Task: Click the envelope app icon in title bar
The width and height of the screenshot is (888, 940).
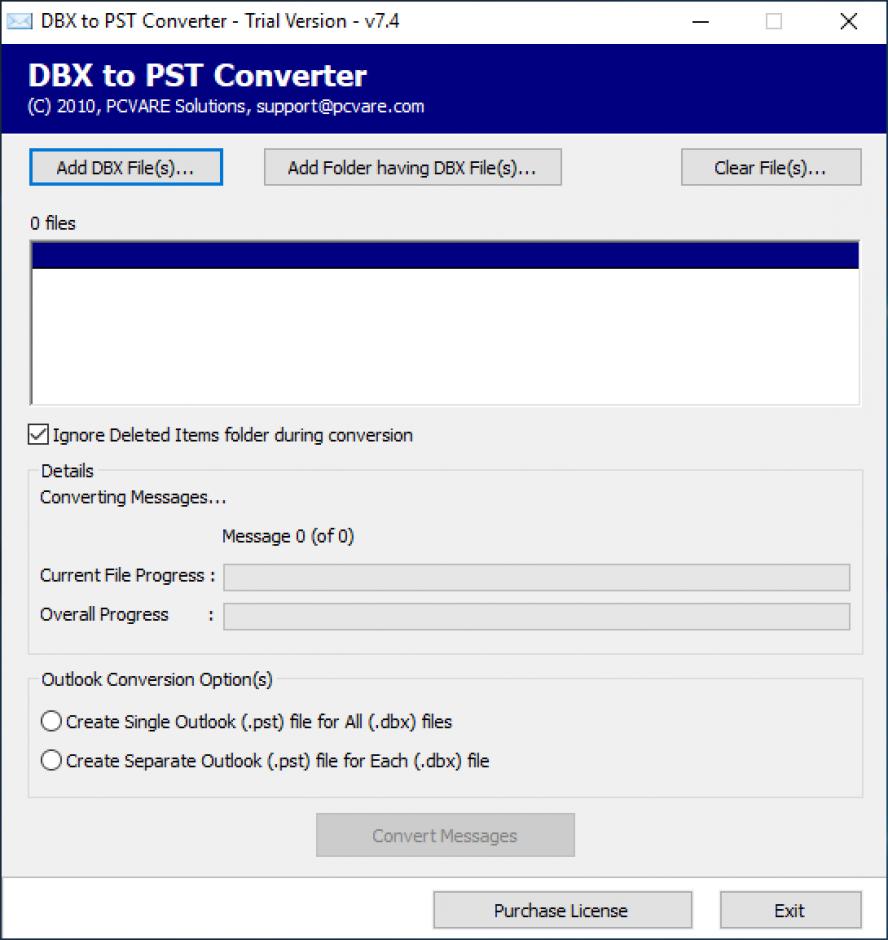Action: (19, 22)
